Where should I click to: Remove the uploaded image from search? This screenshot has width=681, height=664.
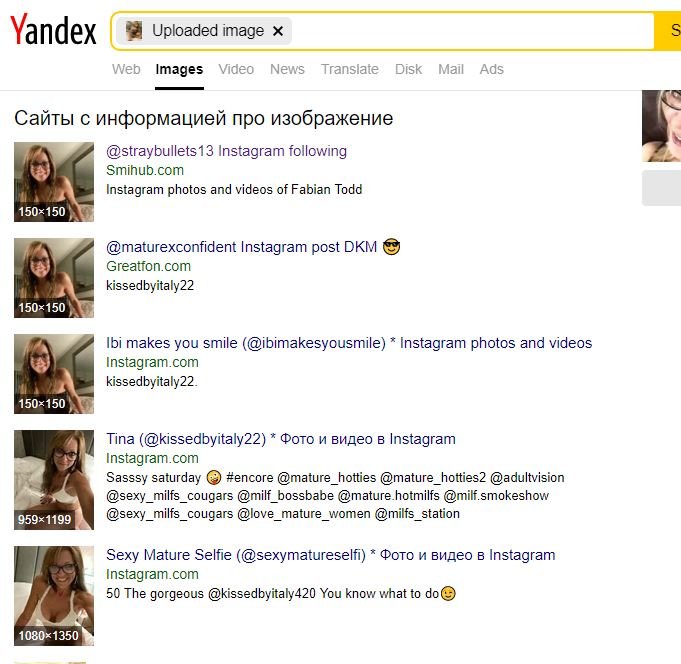point(278,31)
